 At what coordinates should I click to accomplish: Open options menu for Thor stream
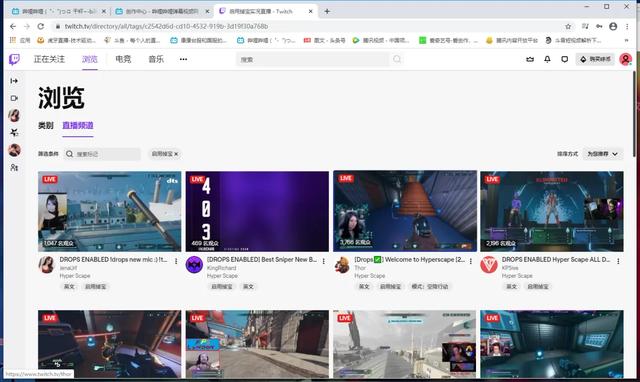pyautogui.click(x=471, y=261)
